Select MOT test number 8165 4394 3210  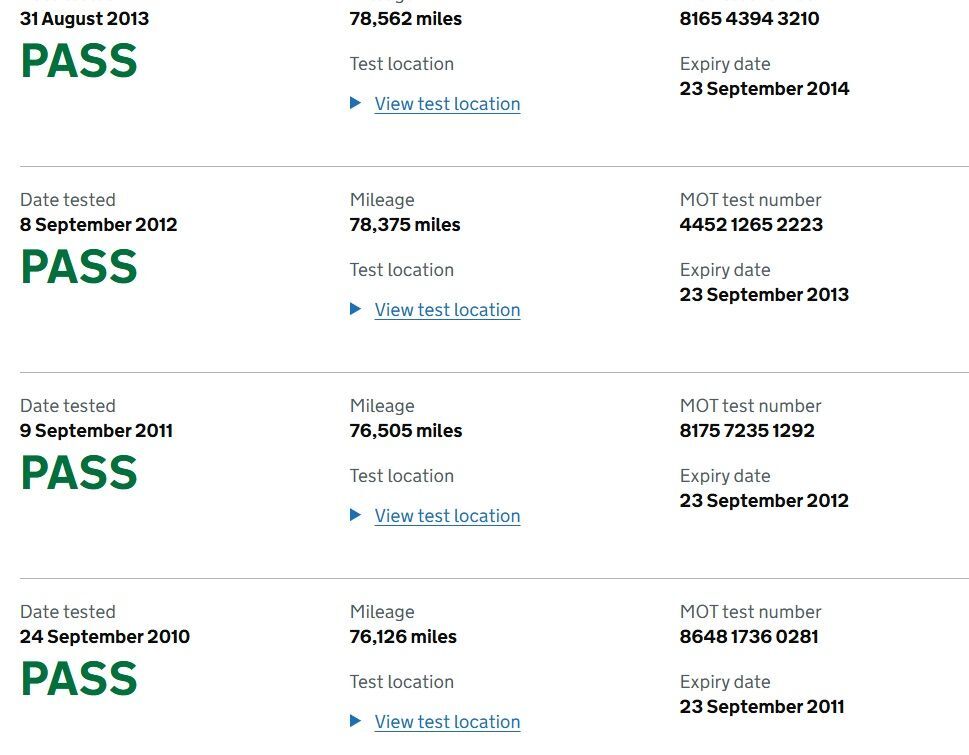click(750, 19)
